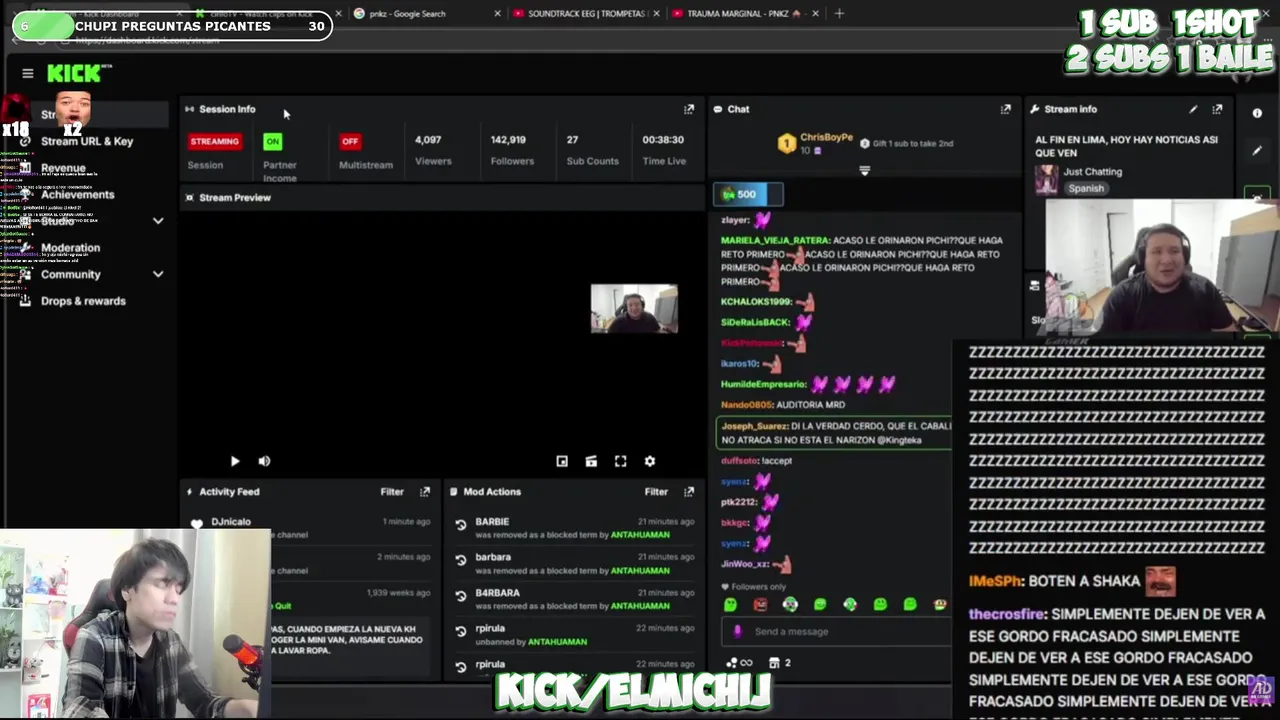Click the 142,919 Followers stat

click(x=512, y=150)
